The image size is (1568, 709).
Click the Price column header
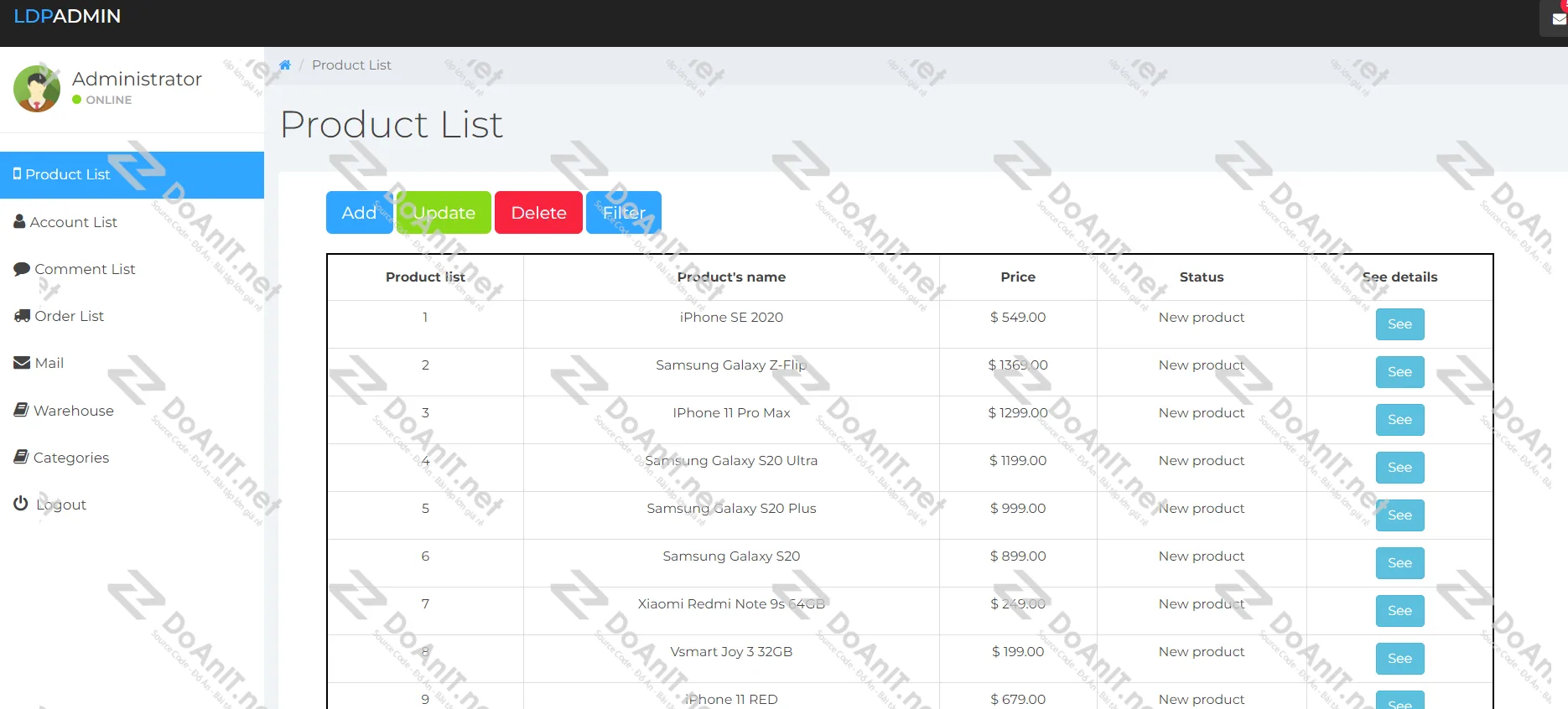tap(1017, 277)
